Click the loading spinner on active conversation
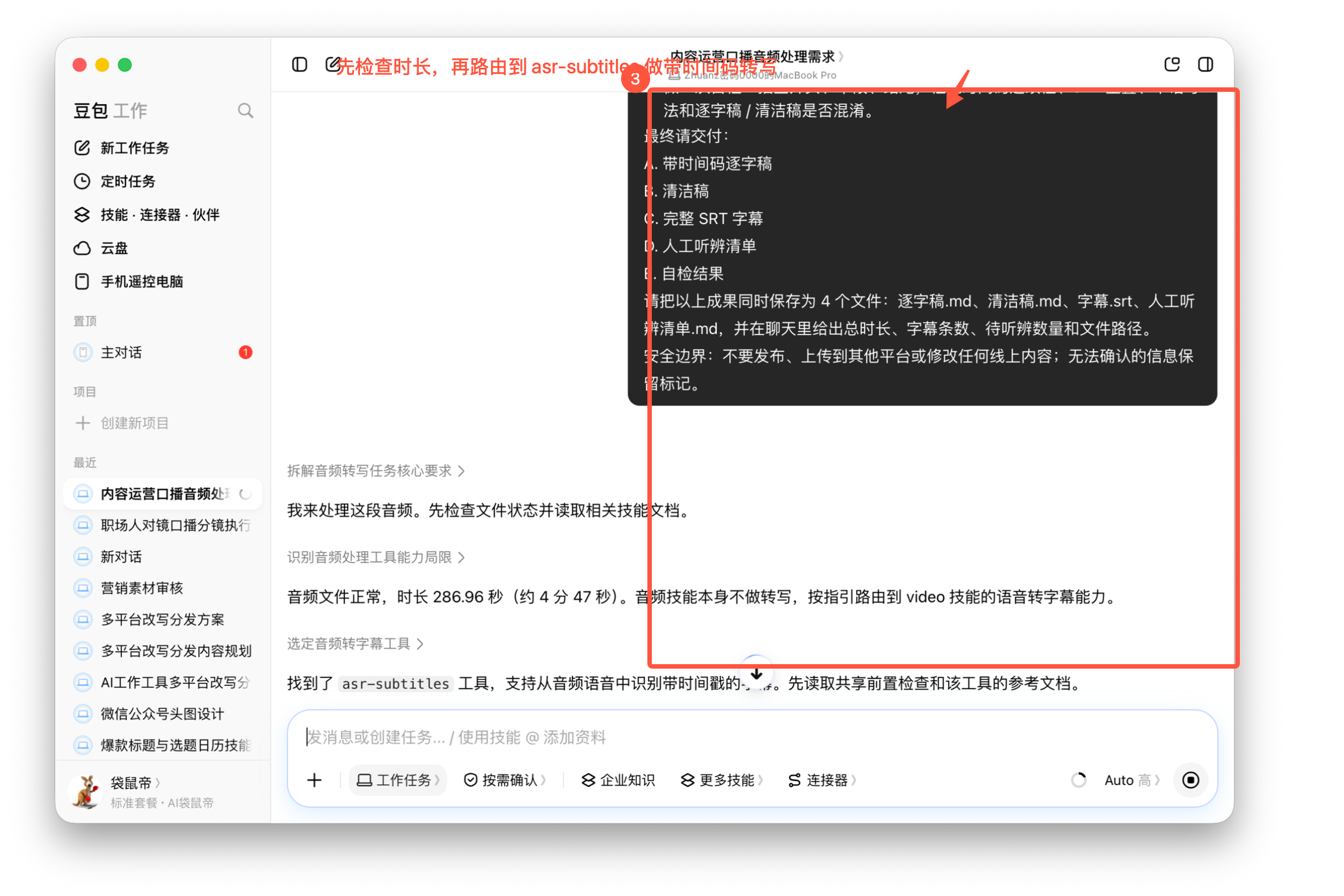Viewport: 1344px width, 896px height. [x=245, y=494]
